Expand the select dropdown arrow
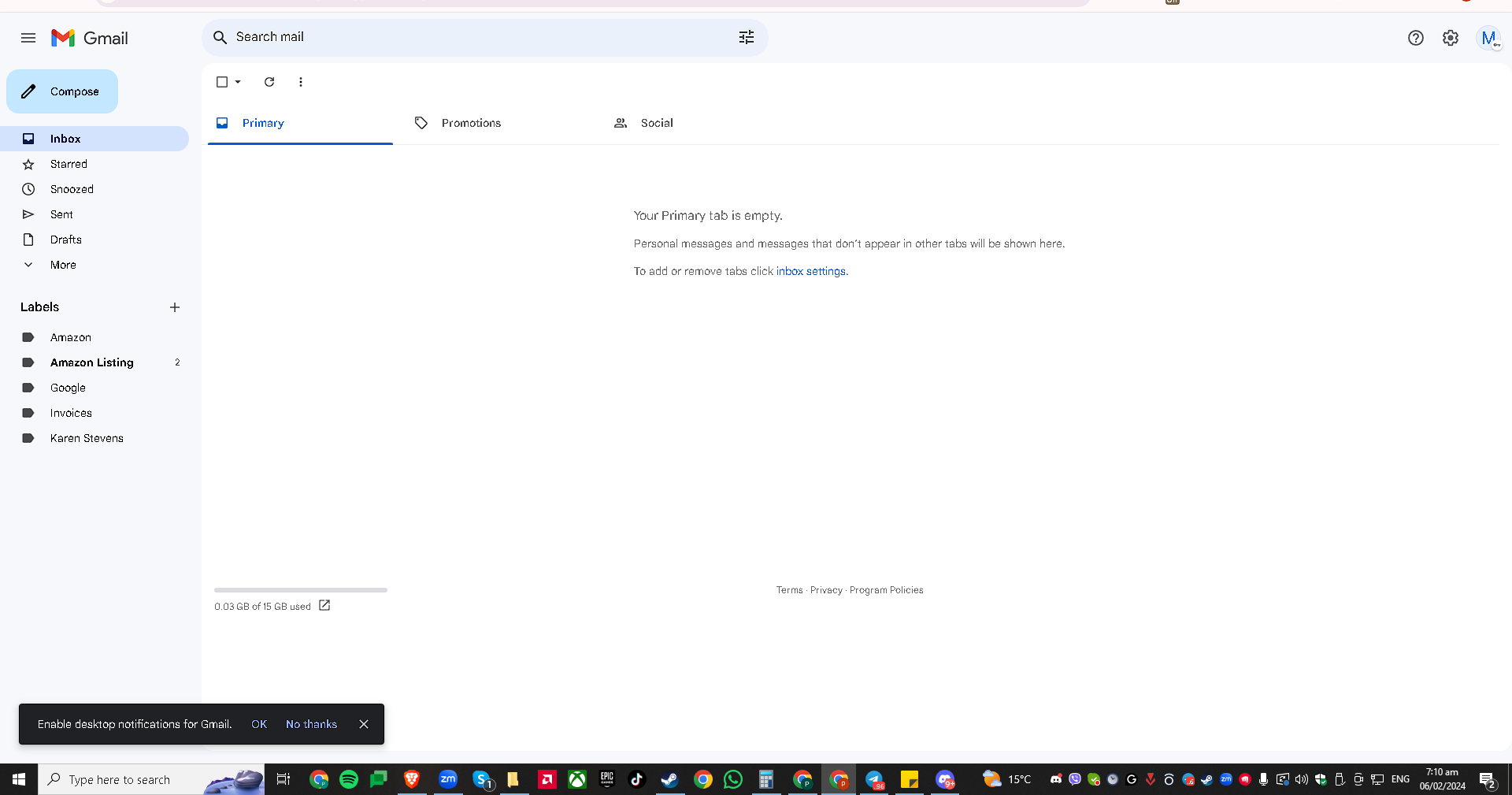 pyautogui.click(x=238, y=82)
